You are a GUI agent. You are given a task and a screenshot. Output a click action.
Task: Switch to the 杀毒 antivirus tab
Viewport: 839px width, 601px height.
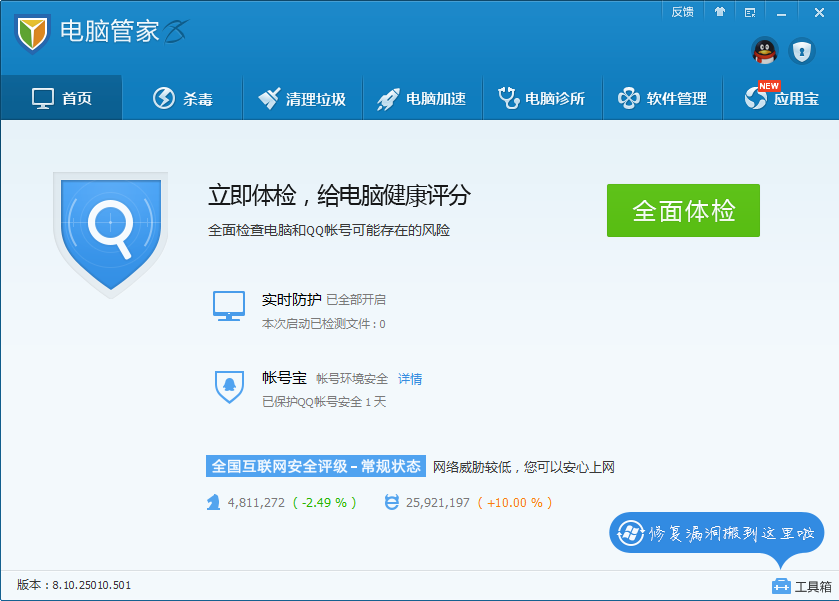(x=183, y=98)
